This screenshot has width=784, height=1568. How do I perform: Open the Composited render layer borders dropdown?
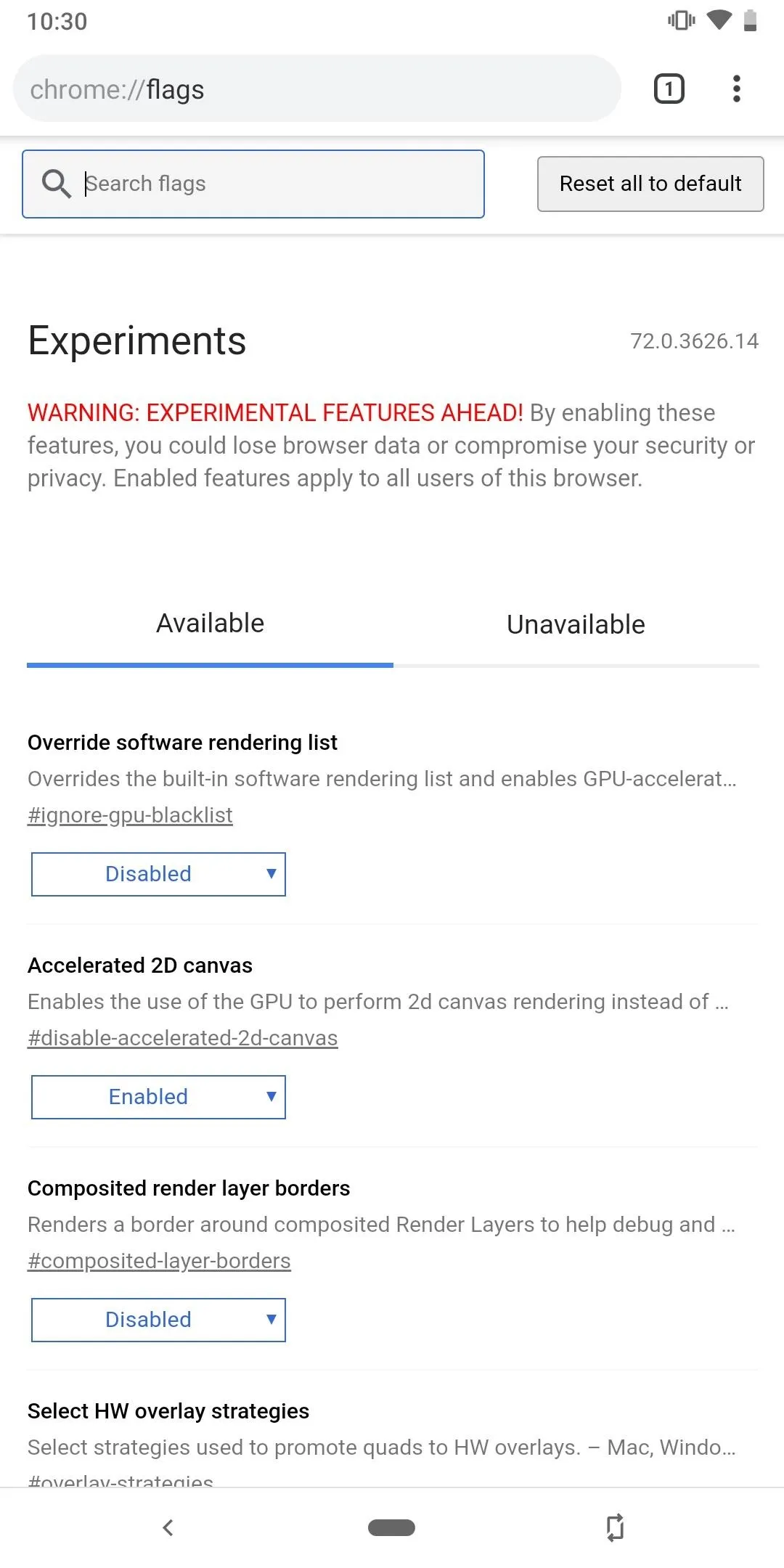coord(158,1320)
